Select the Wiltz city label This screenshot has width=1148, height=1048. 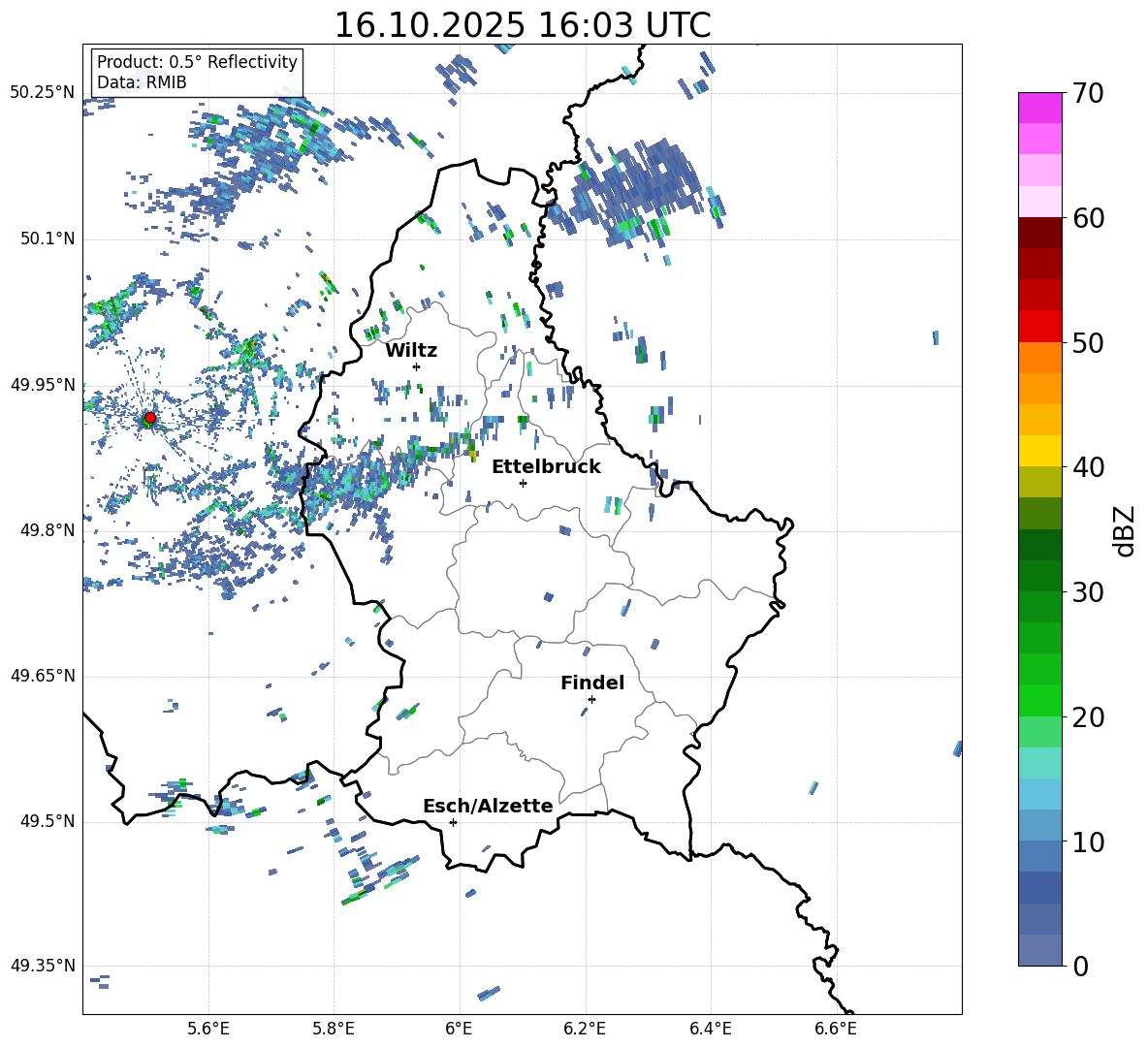pyautogui.click(x=411, y=350)
